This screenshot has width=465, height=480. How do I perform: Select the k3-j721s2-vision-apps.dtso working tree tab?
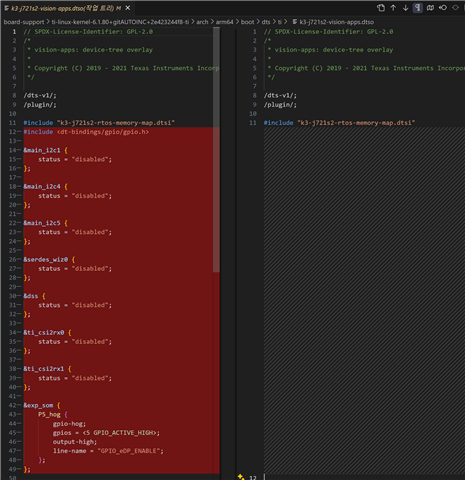tap(66, 8)
